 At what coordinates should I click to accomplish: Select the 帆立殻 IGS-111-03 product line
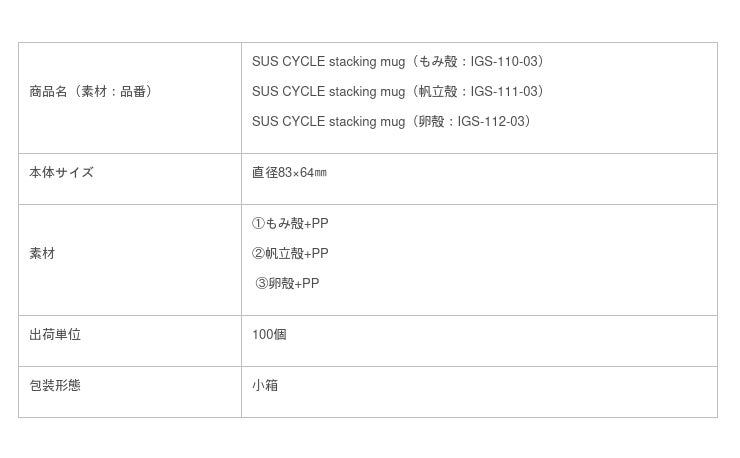(399, 92)
